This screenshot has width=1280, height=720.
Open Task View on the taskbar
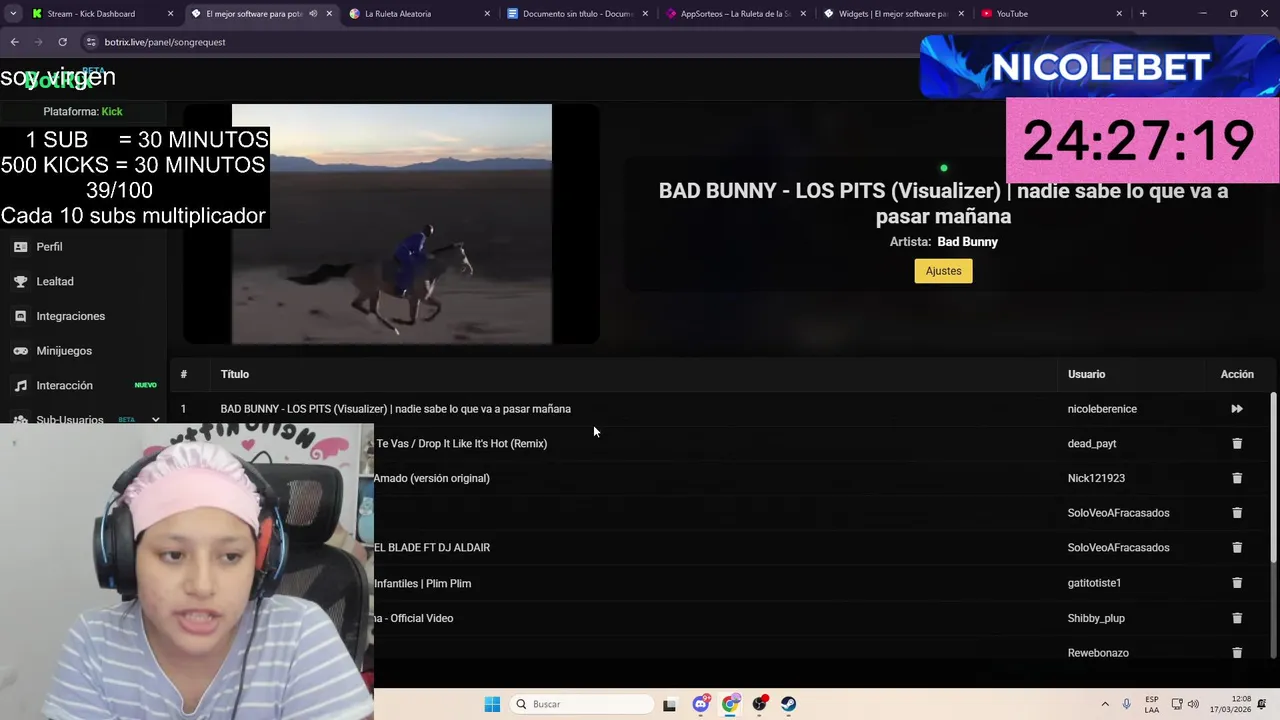tap(669, 704)
